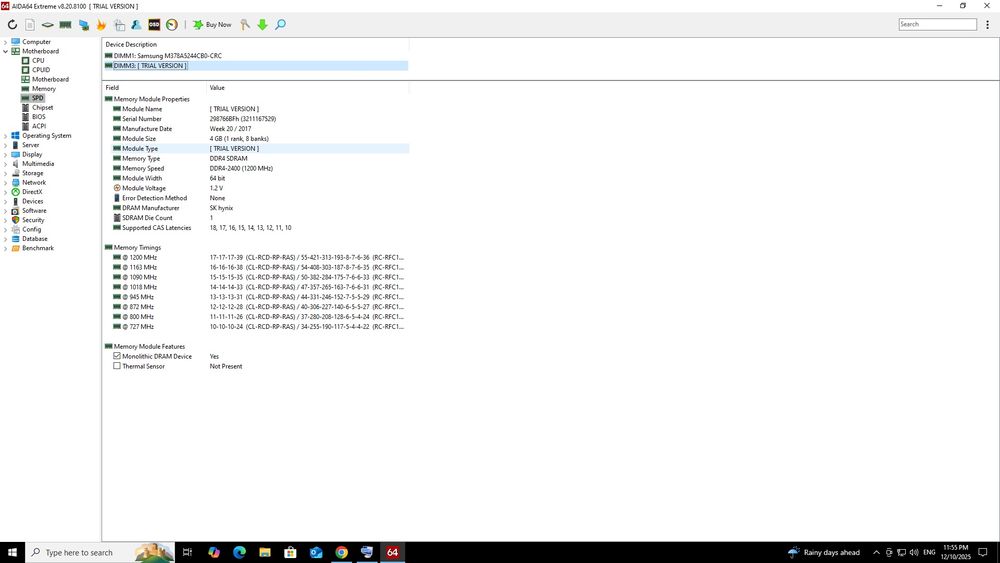
Task: Select Chipset in the tree
Action: [x=42, y=108]
